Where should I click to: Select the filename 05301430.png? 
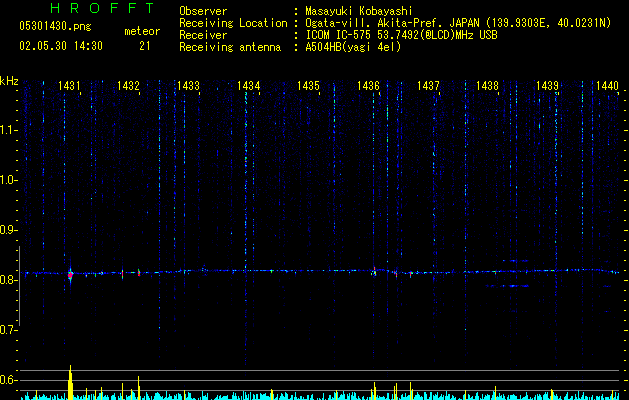point(55,27)
